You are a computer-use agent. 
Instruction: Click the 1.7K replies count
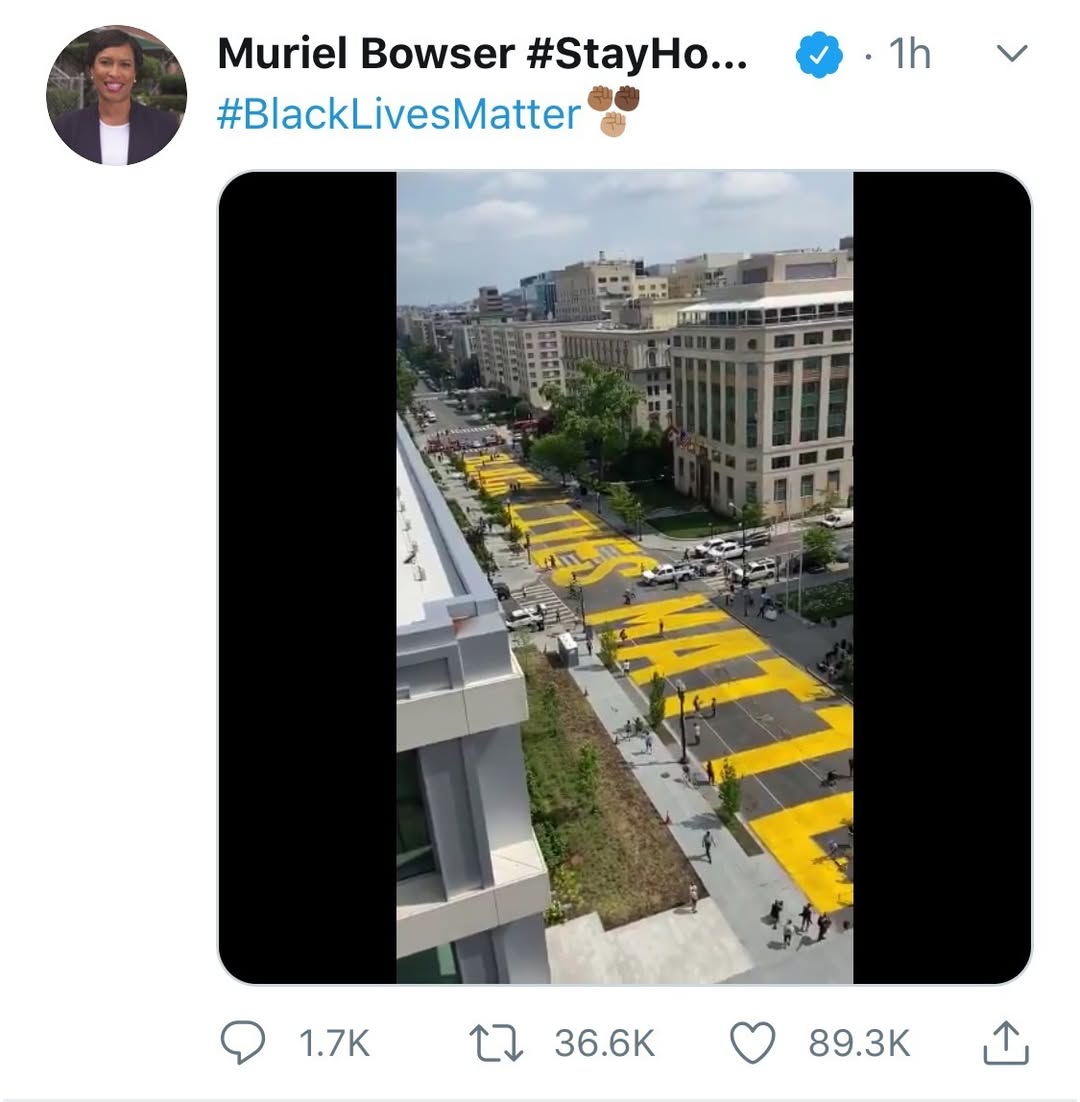coord(334,1045)
